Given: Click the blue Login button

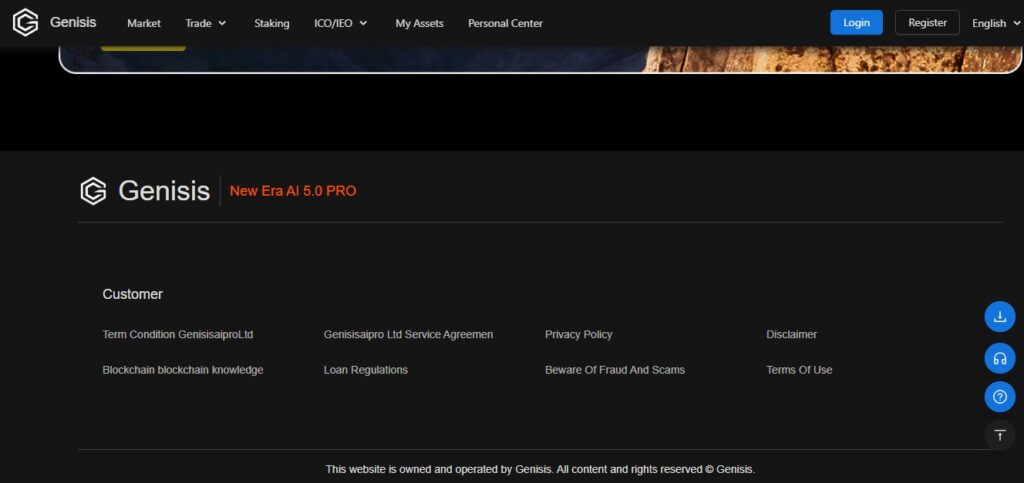Looking at the screenshot, I should click(x=856, y=22).
